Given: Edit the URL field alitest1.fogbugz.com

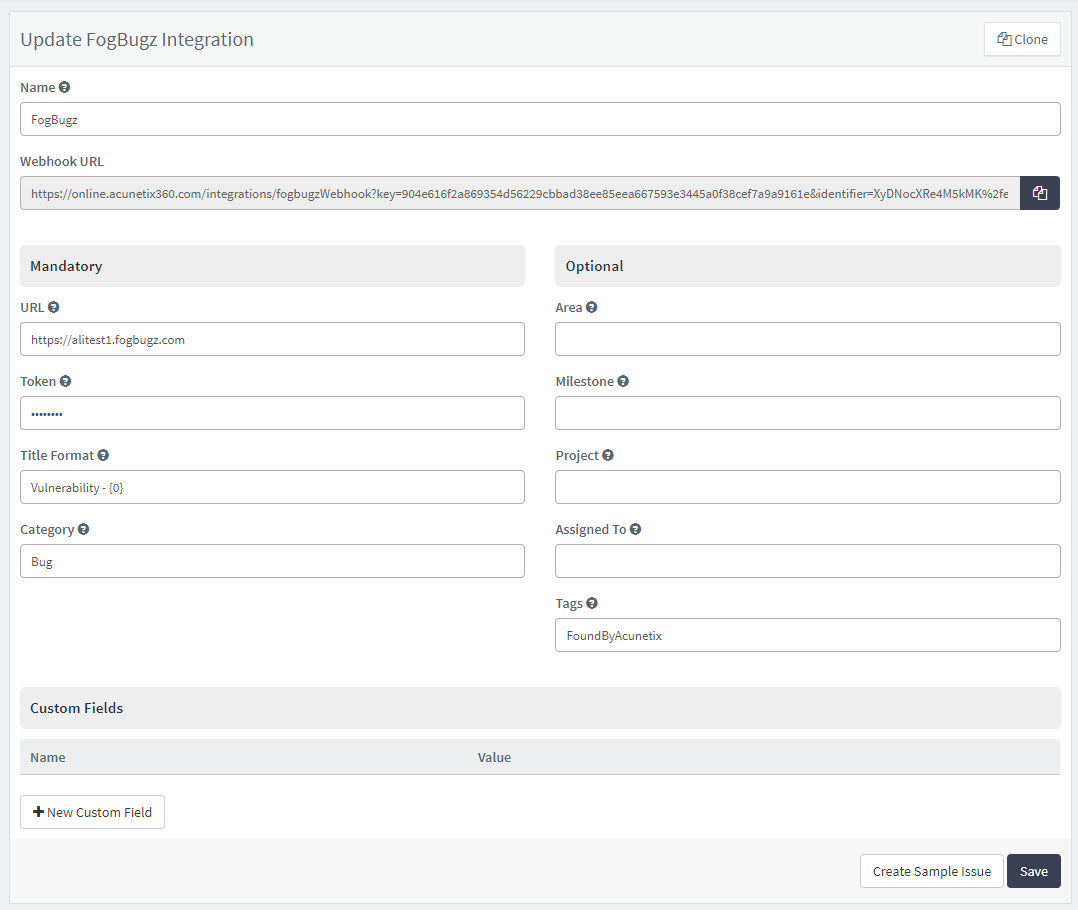Looking at the screenshot, I should pos(272,339).
